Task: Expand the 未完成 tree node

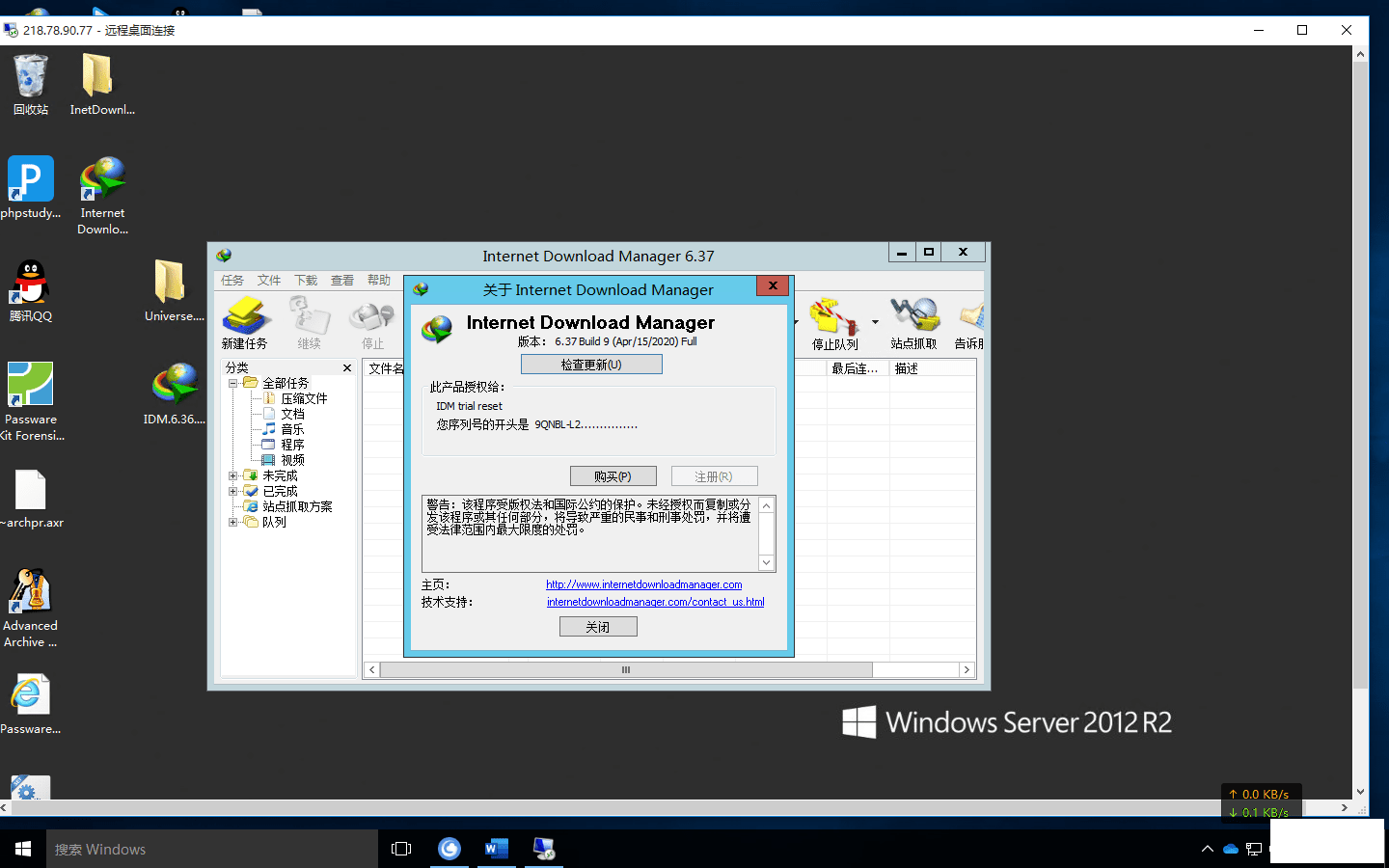Action: coord(232,475)
